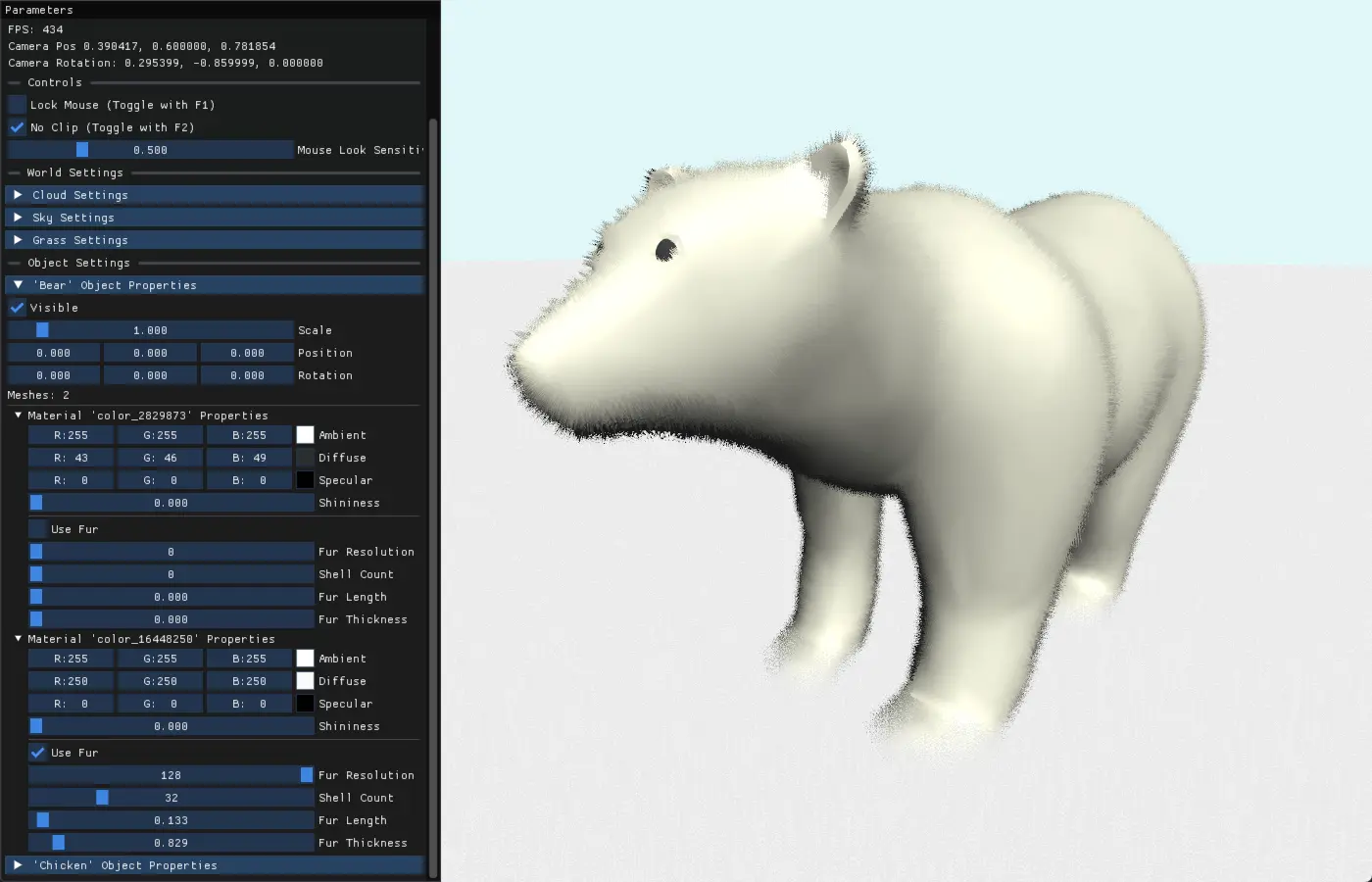
Task: Enable Use Fur for material color_2829873
Action: (x=37, y=529)
